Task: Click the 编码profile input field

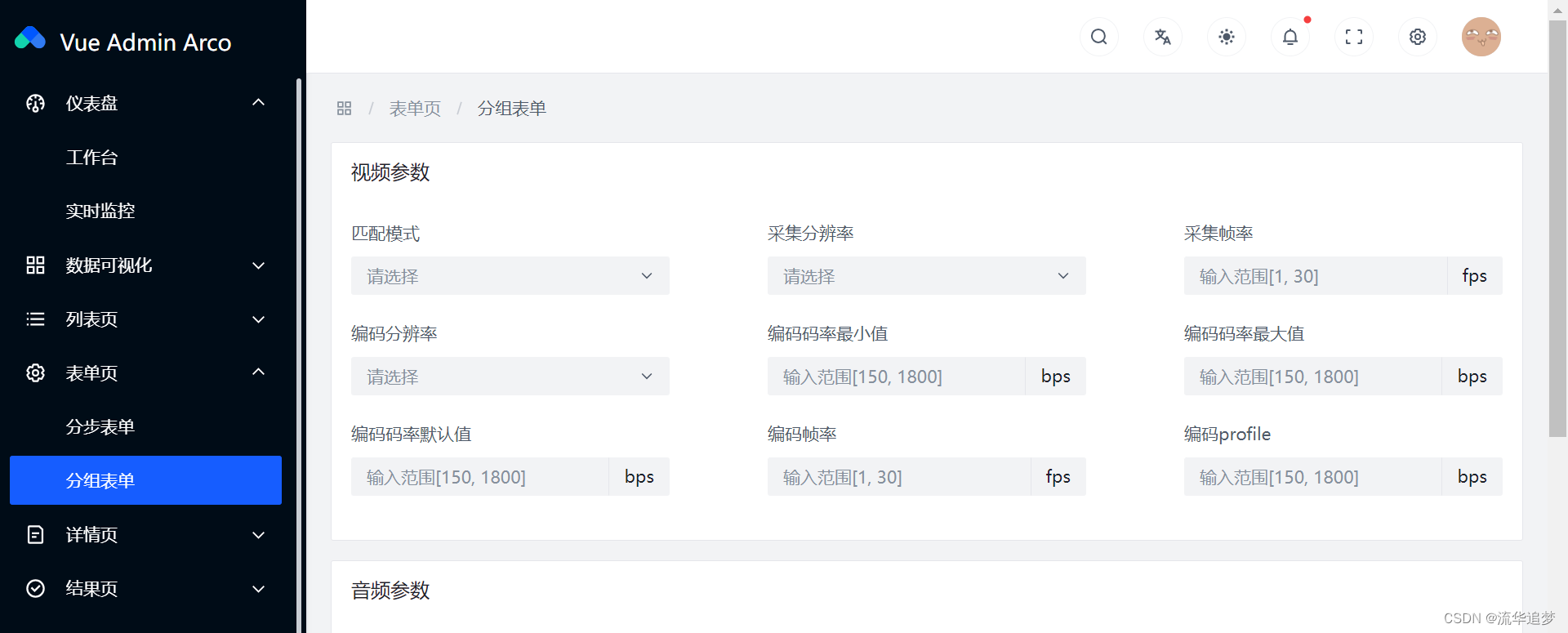Action: [1312, 477]
